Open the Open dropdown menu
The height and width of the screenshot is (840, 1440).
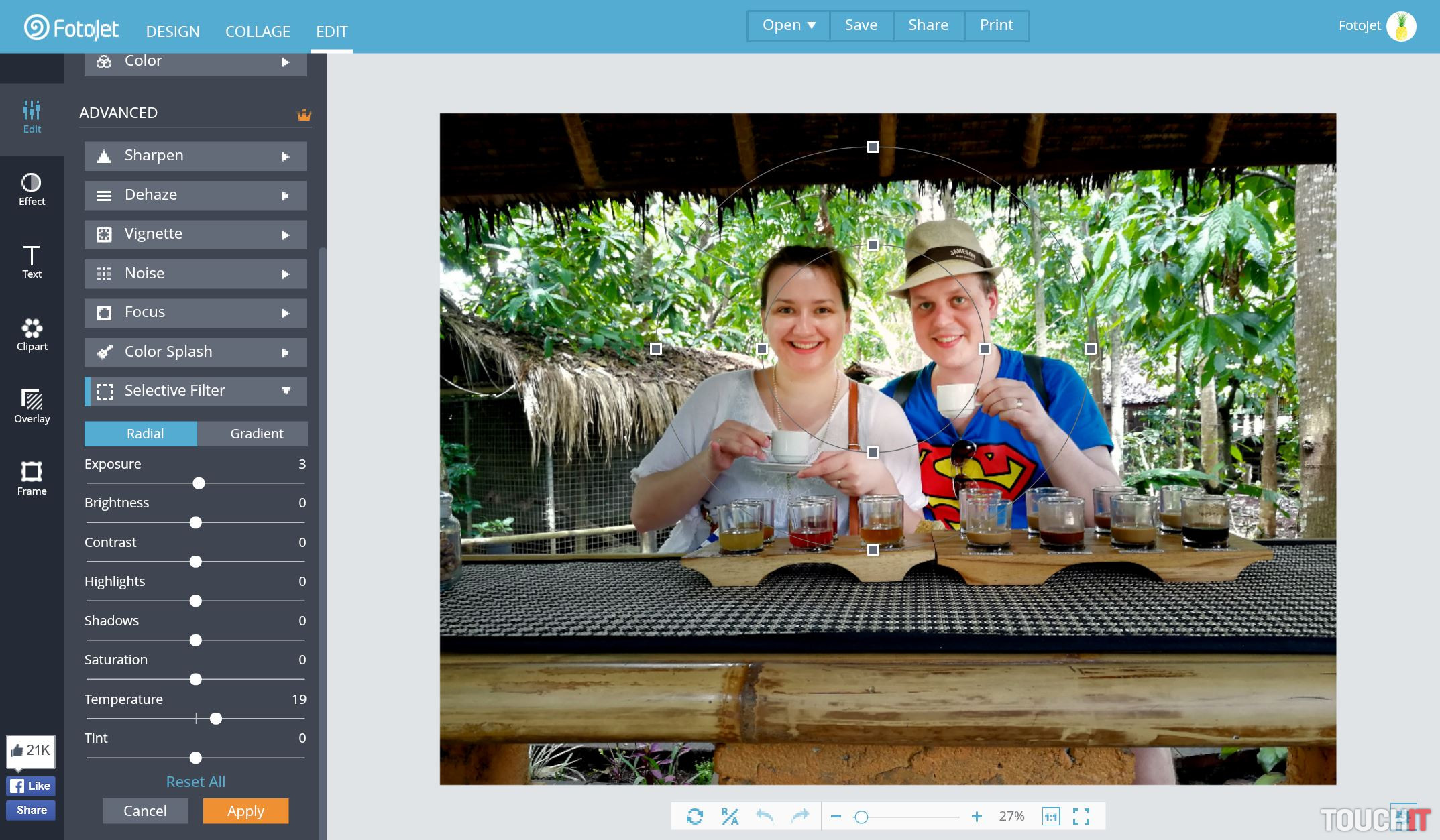click(x=788, y=25)
